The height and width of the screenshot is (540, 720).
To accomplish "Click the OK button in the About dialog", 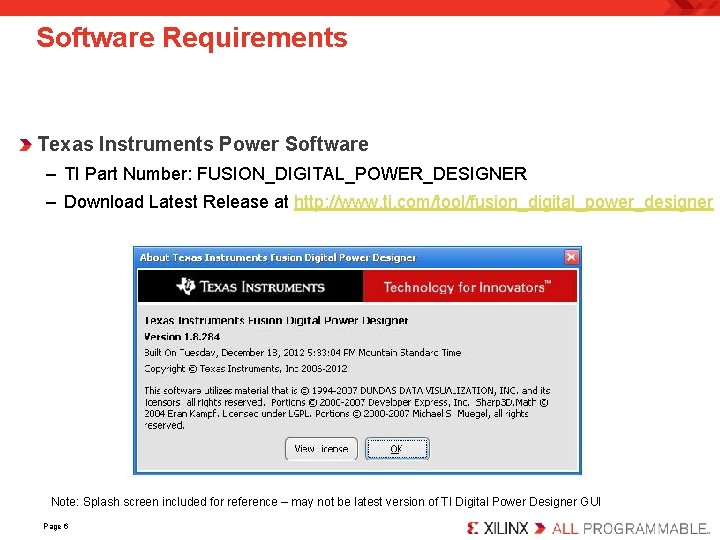I will (397, 449).
